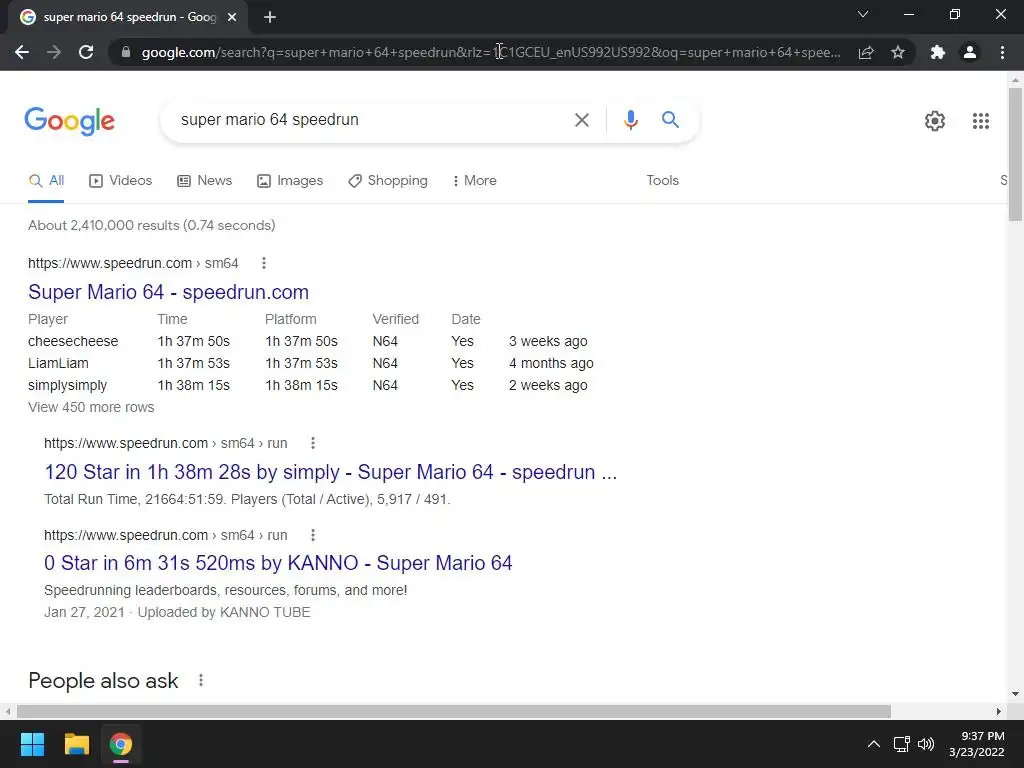This screenshot has width=1024, height=768.
Task: Open the Google apps grid icon
Action: click(x=980, y=121)
